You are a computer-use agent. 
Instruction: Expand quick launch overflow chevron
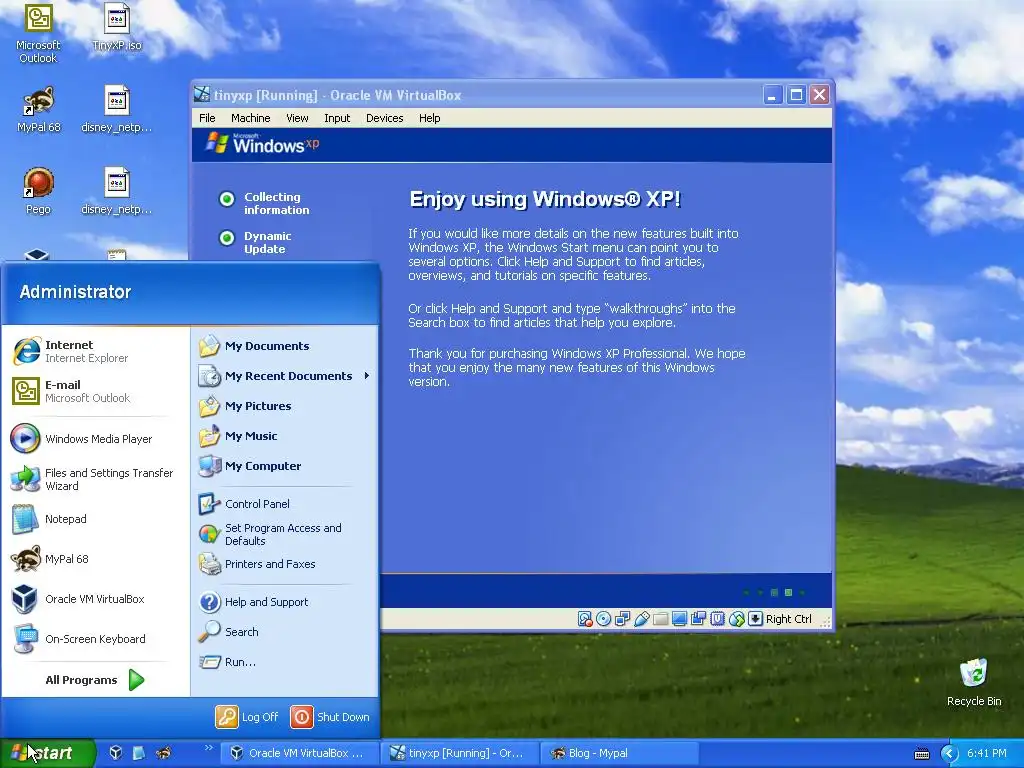point(208,748)
